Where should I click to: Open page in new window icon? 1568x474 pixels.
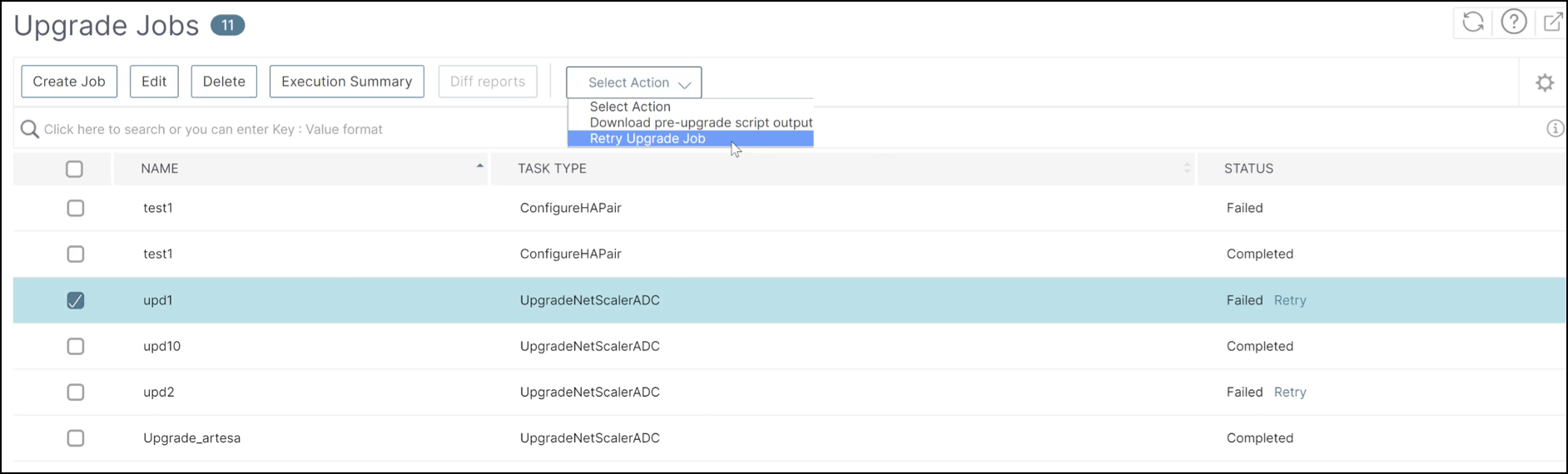[x=1553, y=22]
